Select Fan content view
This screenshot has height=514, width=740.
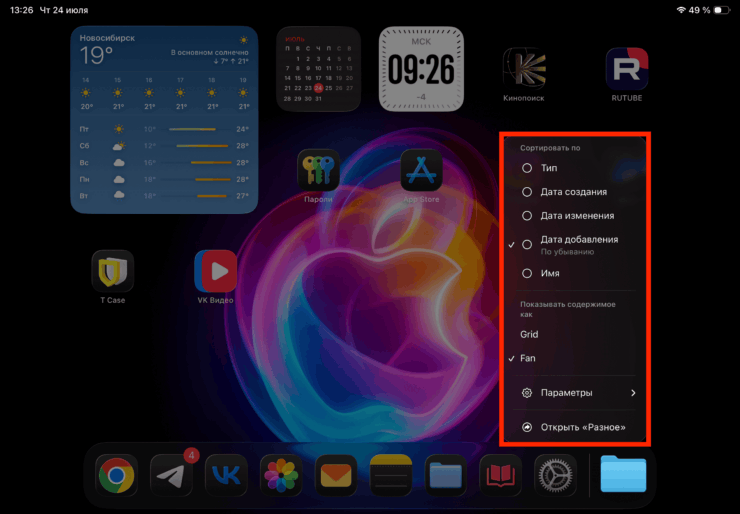(528, 358)
